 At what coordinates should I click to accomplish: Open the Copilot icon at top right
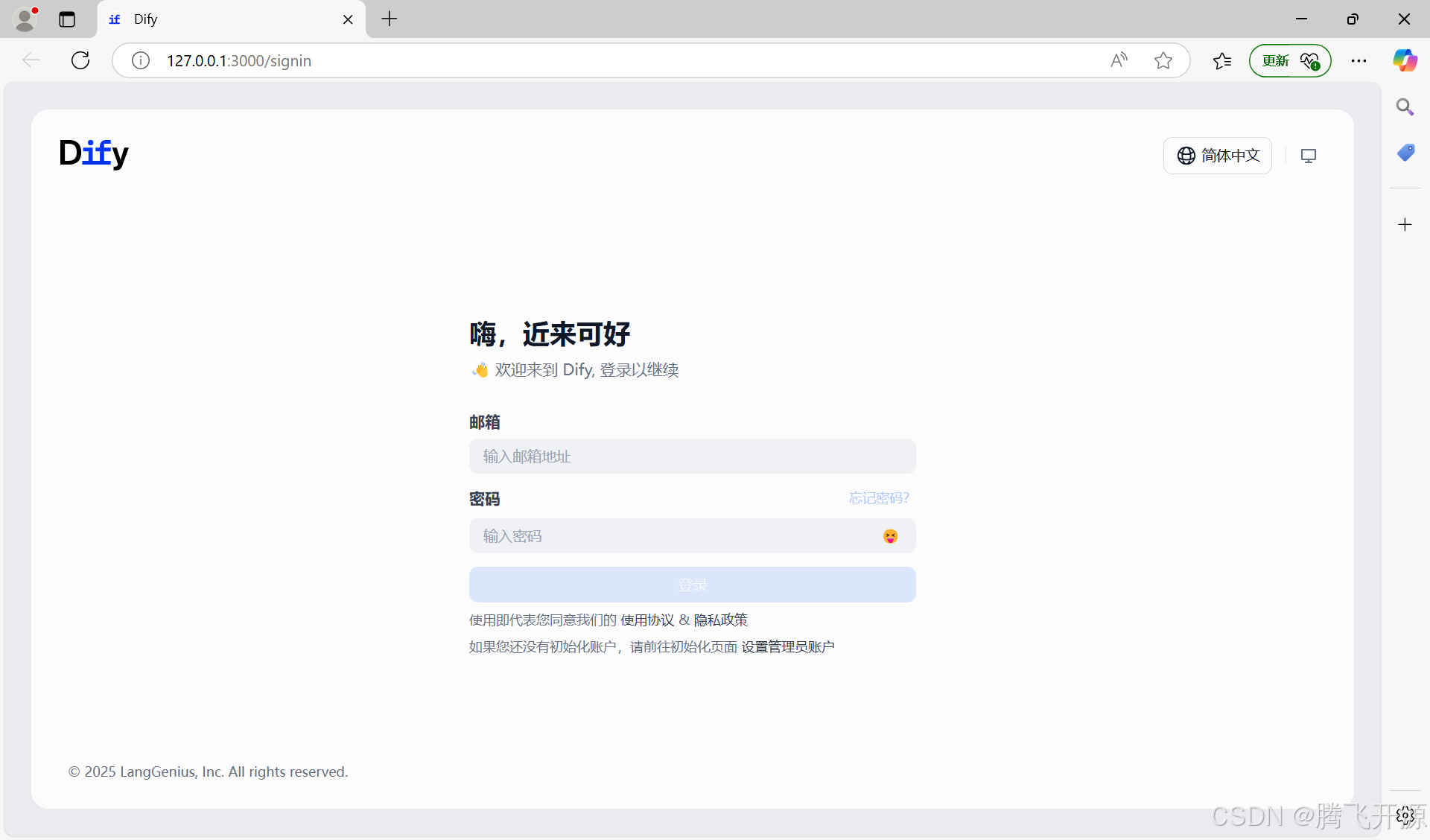(1405, 60)
